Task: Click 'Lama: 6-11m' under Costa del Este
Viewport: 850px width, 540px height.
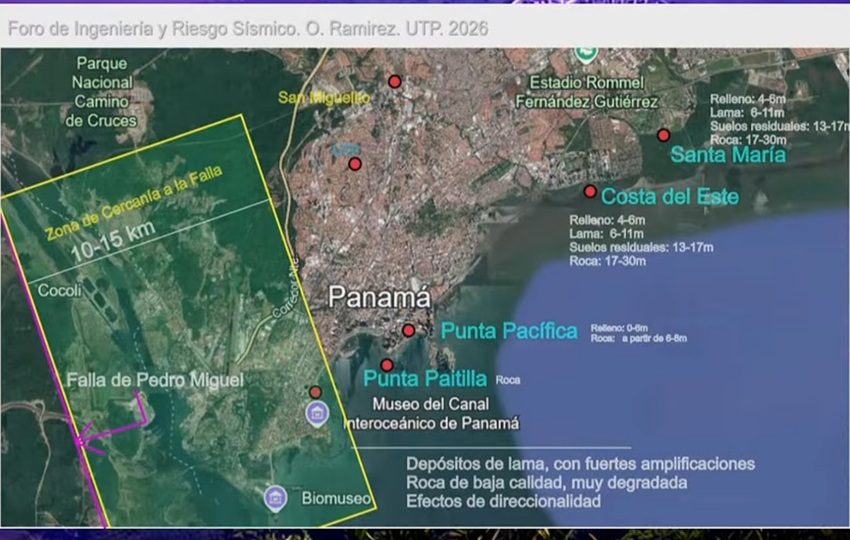Action: tap(606, 234)
